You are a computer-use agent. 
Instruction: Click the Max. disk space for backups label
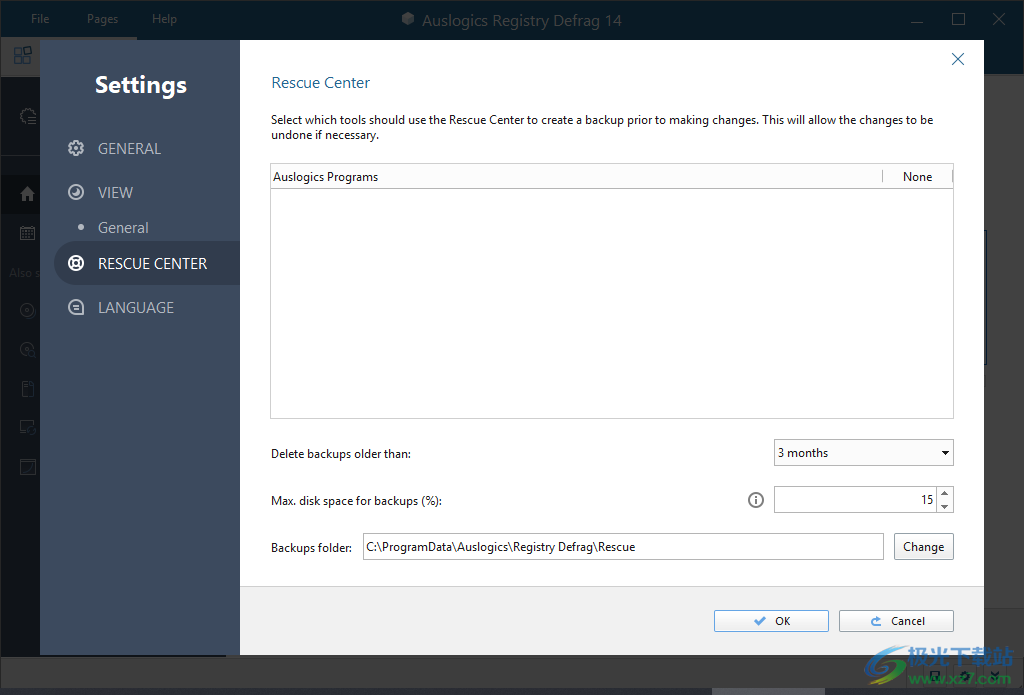[x=357, y=501]
